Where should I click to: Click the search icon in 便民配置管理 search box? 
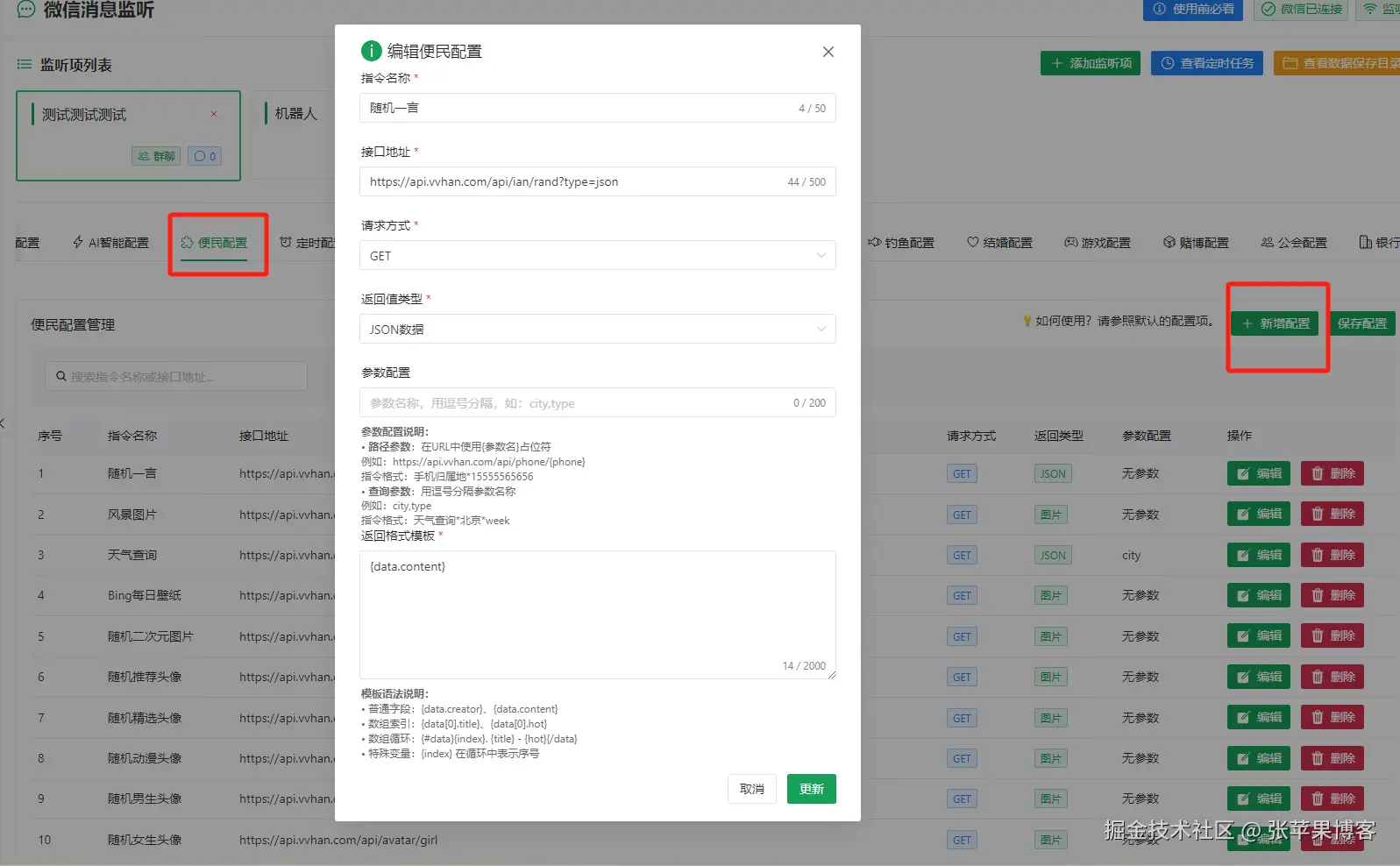click(61, 377)
